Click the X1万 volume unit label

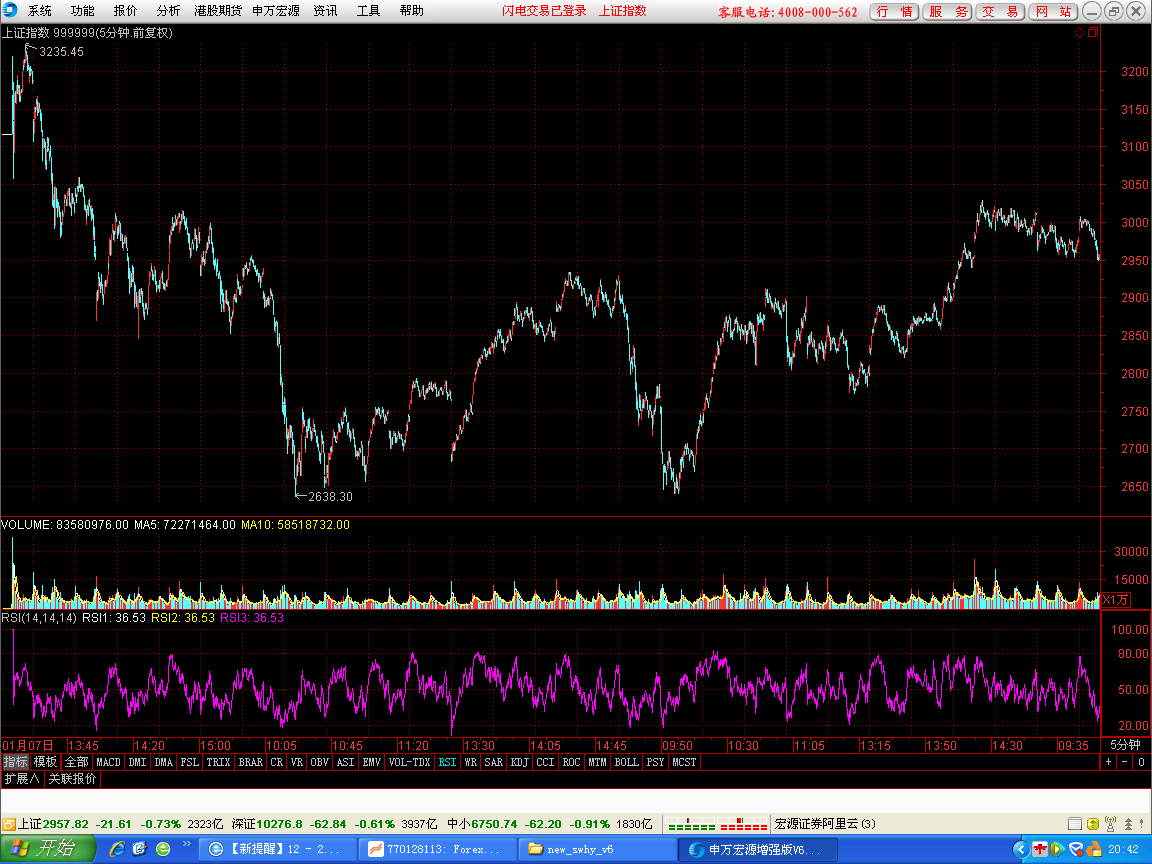pos(1115,600)
